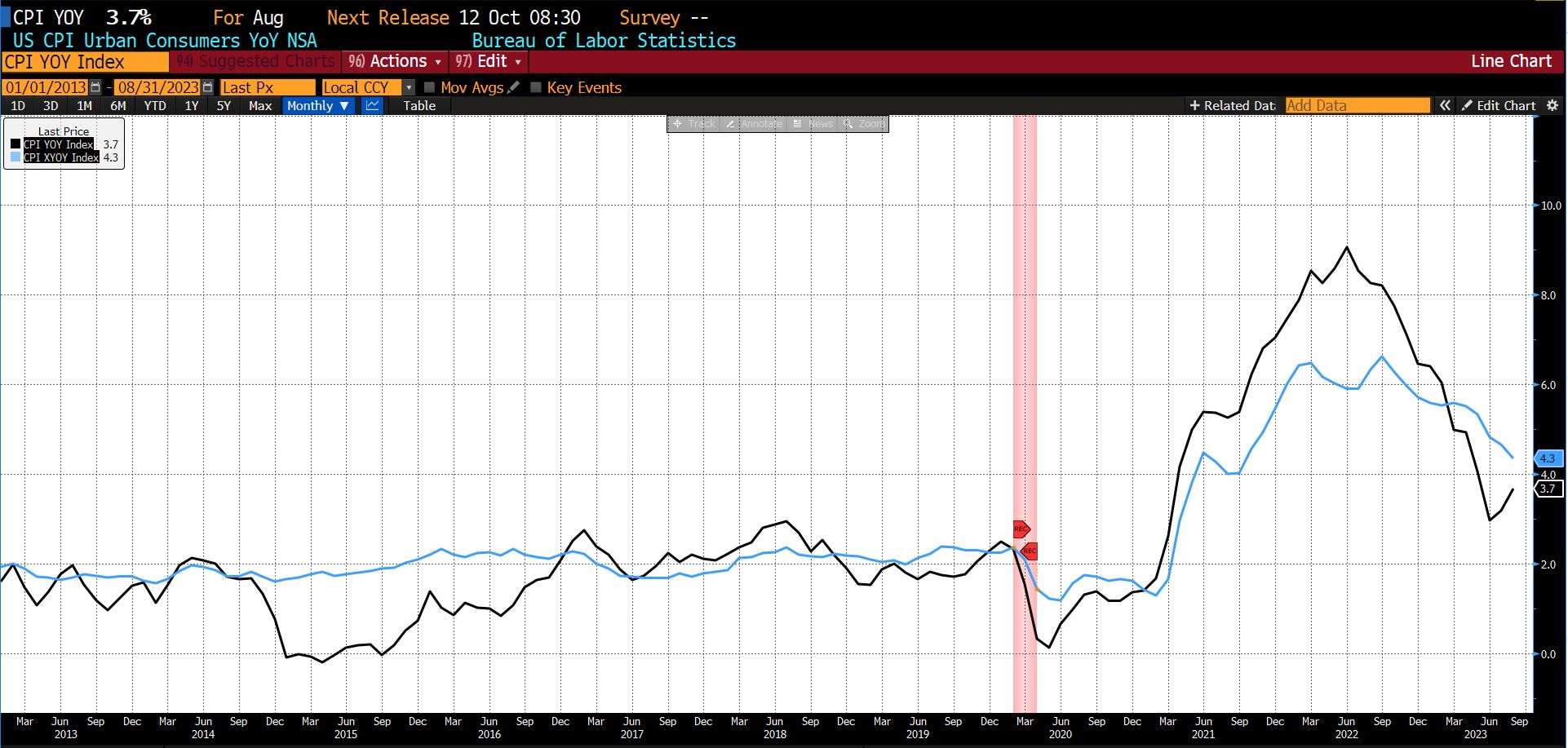1568x748 pixels.
Task: Activate the Track crosshair tool
Action: [693, 124]
